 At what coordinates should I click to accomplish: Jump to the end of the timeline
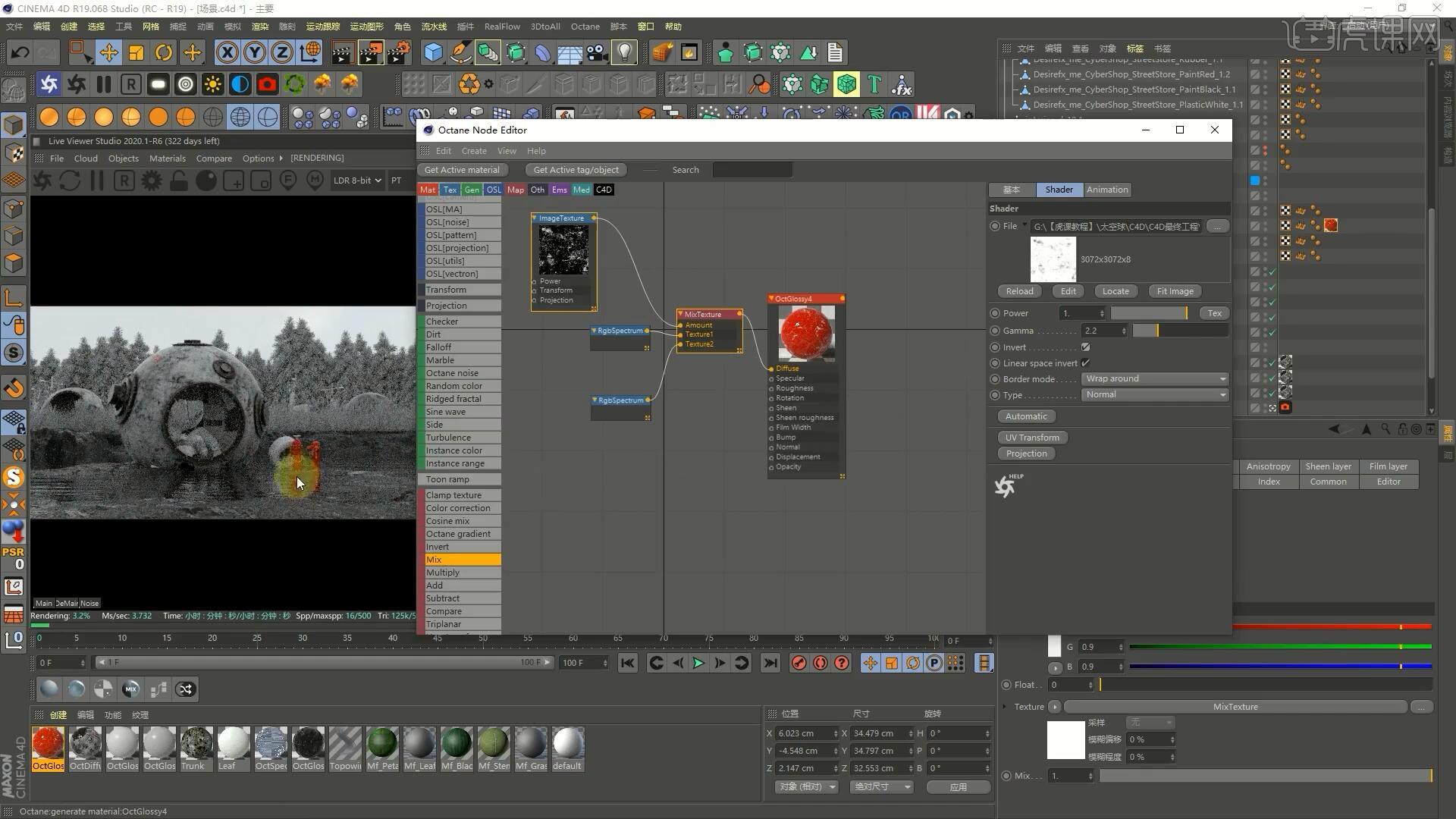(x=770, y=663)
